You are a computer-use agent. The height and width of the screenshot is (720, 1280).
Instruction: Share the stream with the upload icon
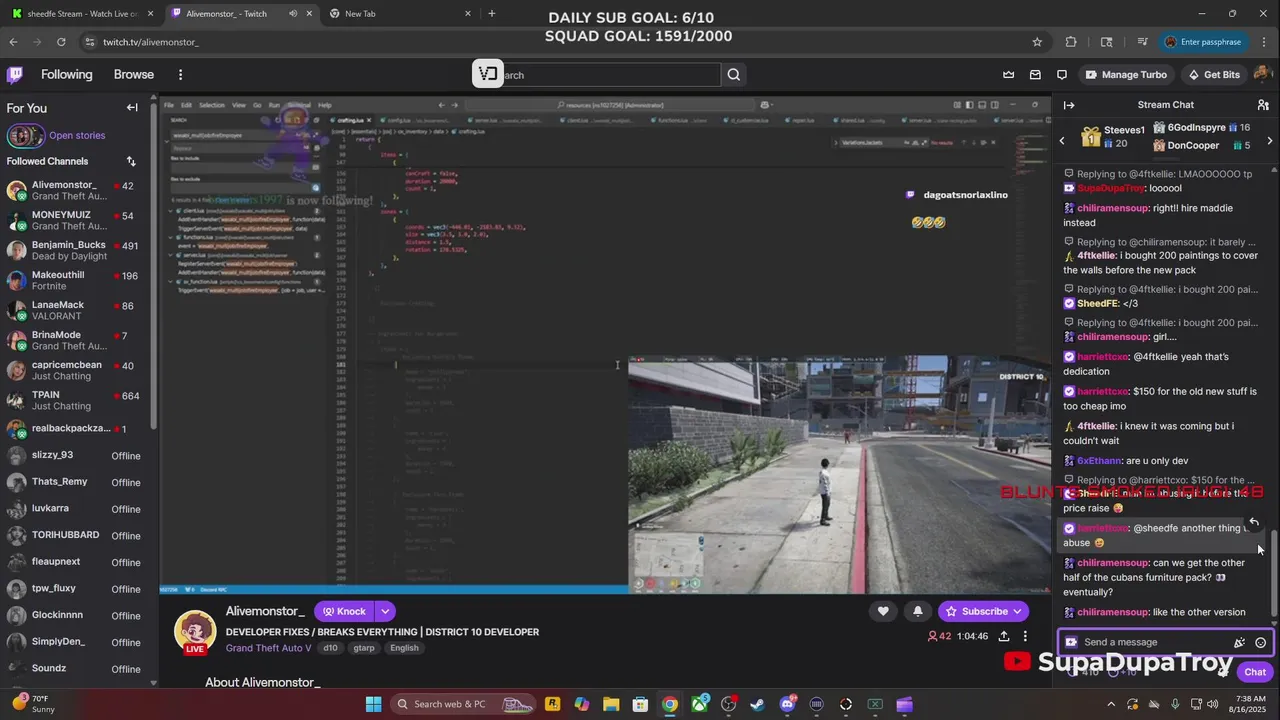pos(1003,636)
